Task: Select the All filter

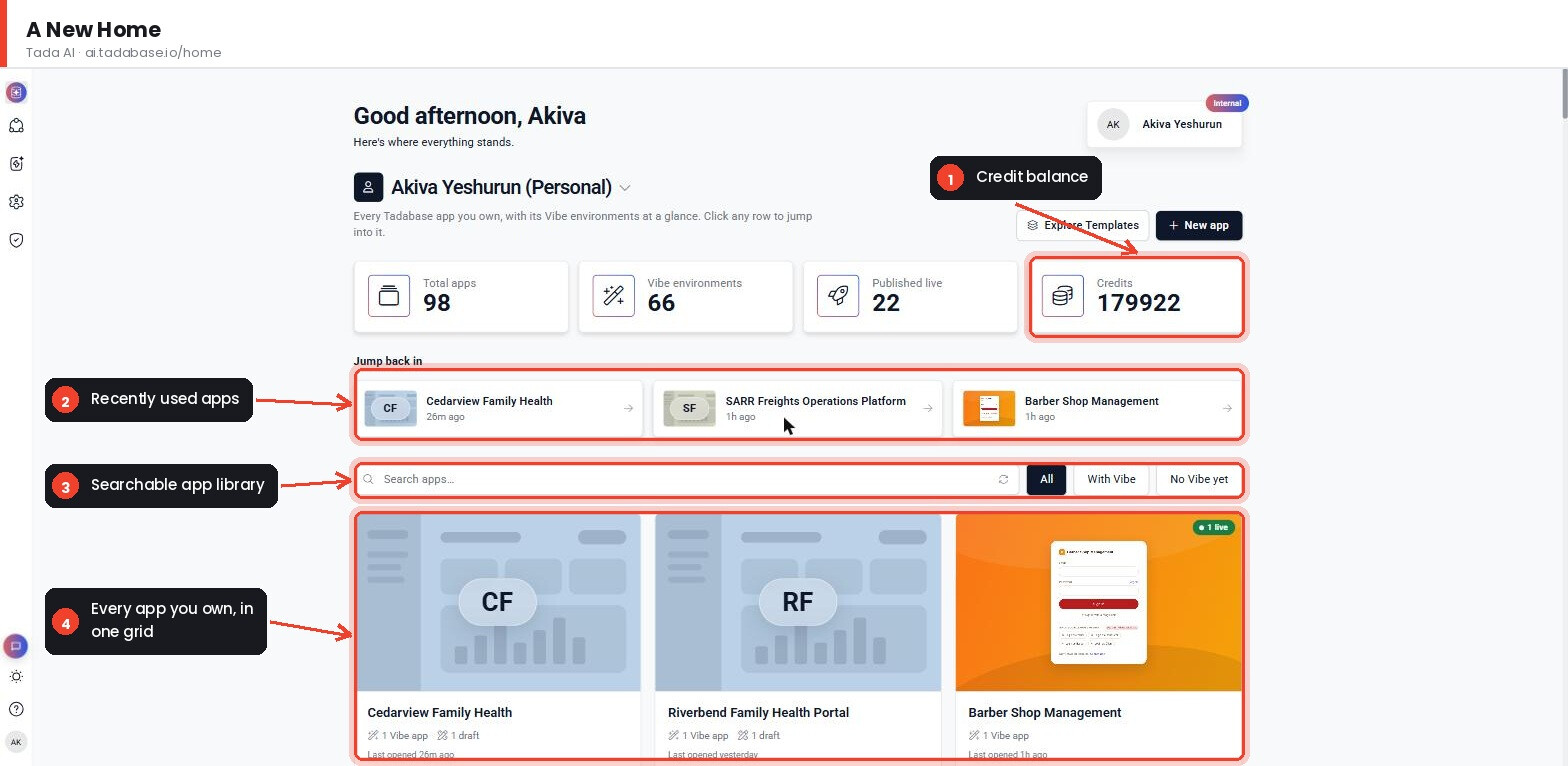Action: [1046, 479]
